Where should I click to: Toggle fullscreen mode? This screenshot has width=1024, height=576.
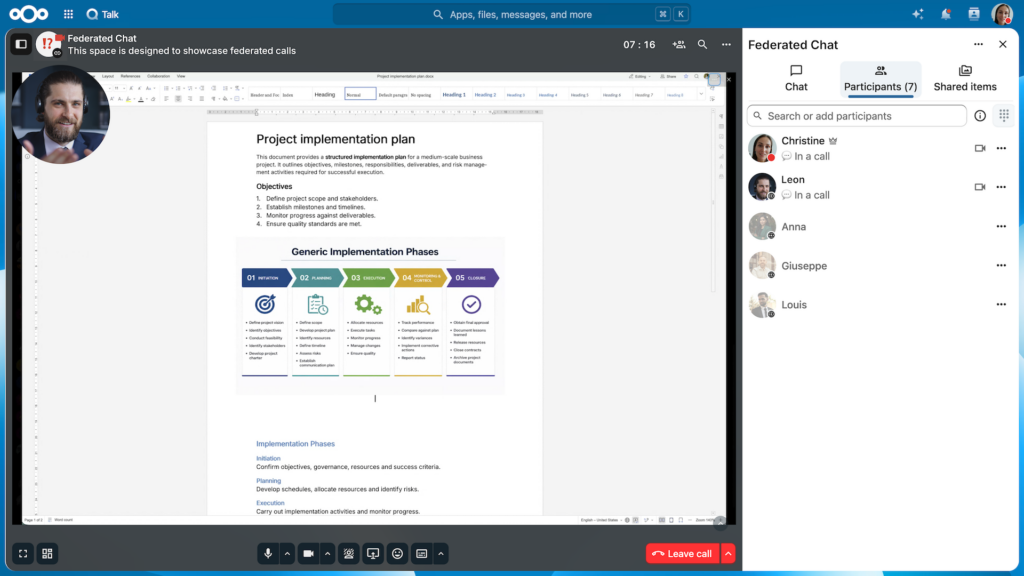tap(23, 554)
